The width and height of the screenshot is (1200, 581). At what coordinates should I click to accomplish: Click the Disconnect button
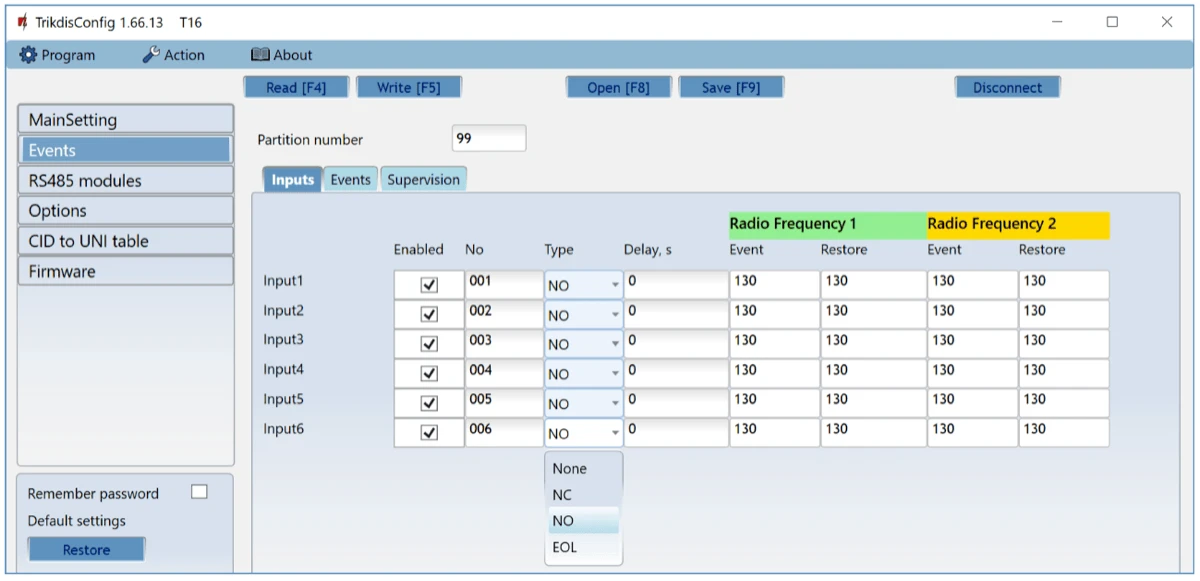[1007, 88]
